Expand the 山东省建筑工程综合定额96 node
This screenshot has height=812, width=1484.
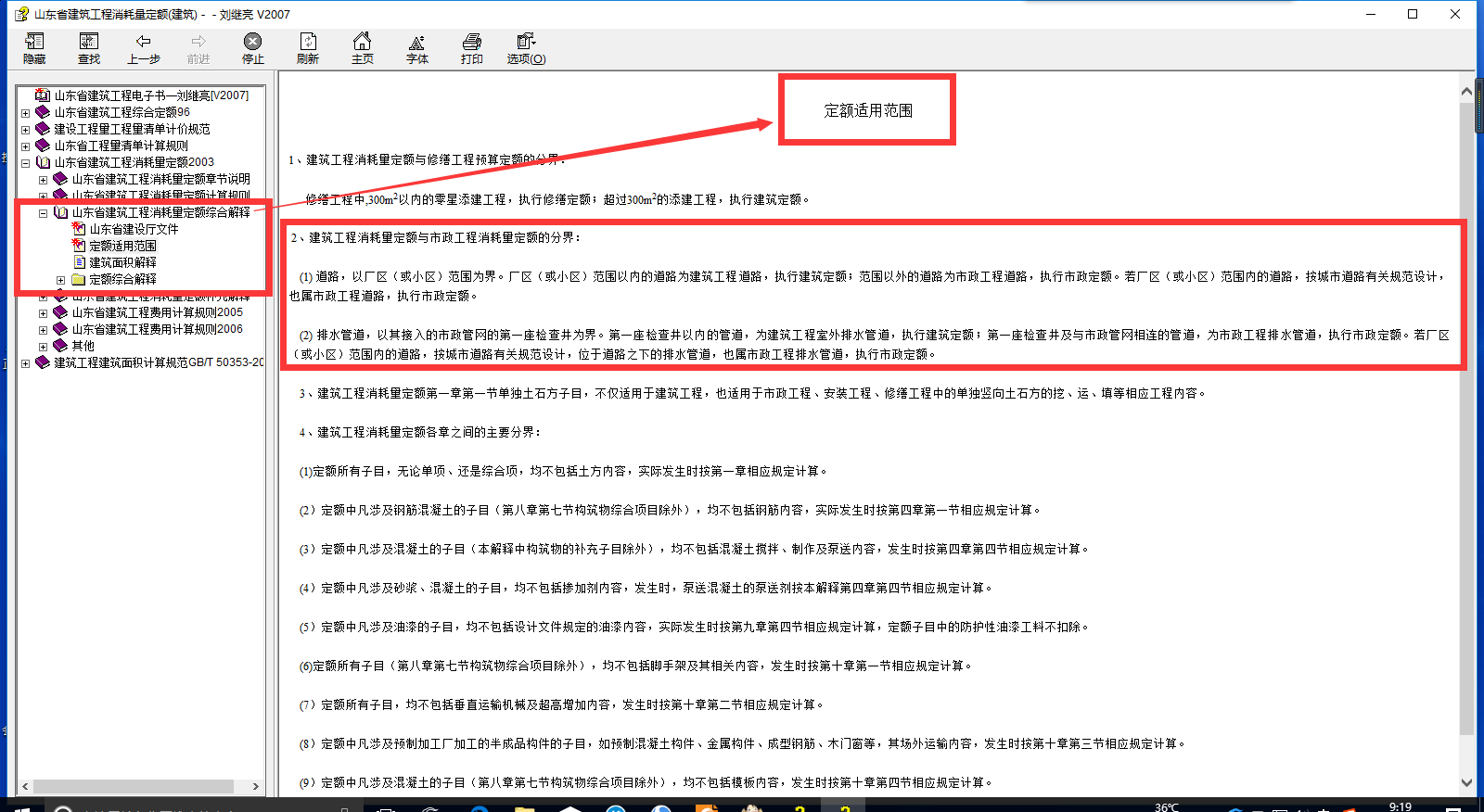coord(25,113)
